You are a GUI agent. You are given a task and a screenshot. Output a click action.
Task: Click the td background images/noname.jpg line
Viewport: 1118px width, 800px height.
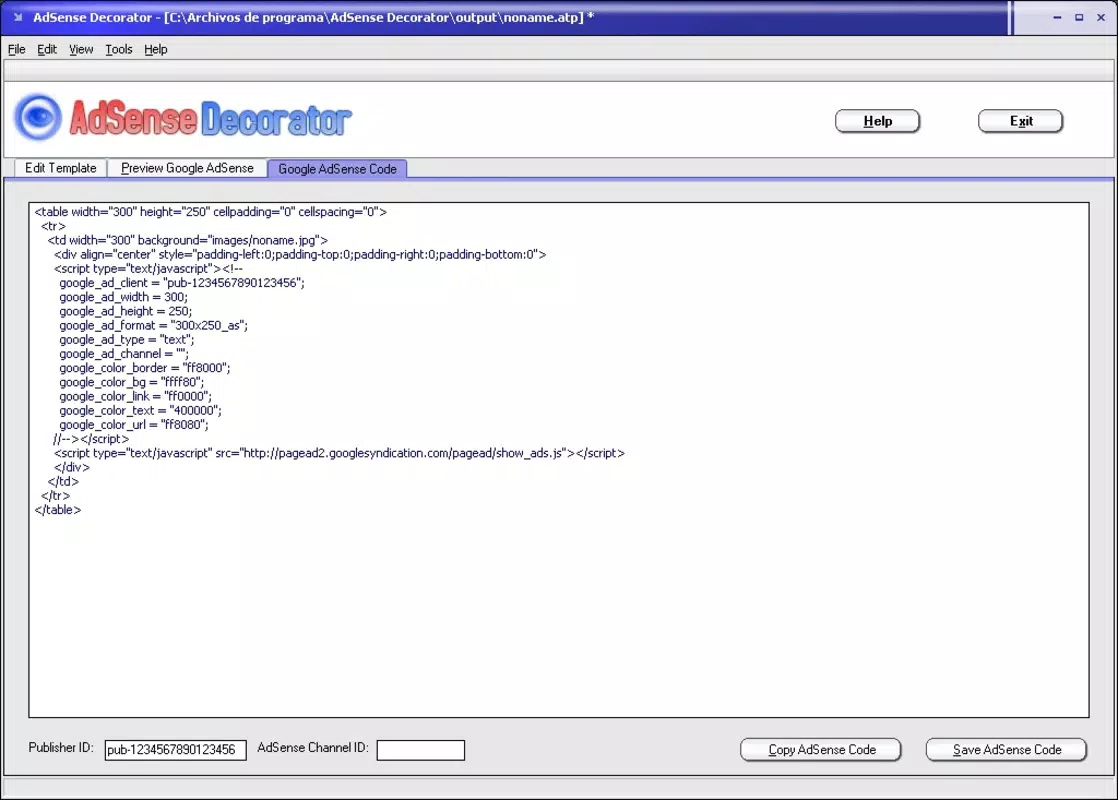coord(188,241)
